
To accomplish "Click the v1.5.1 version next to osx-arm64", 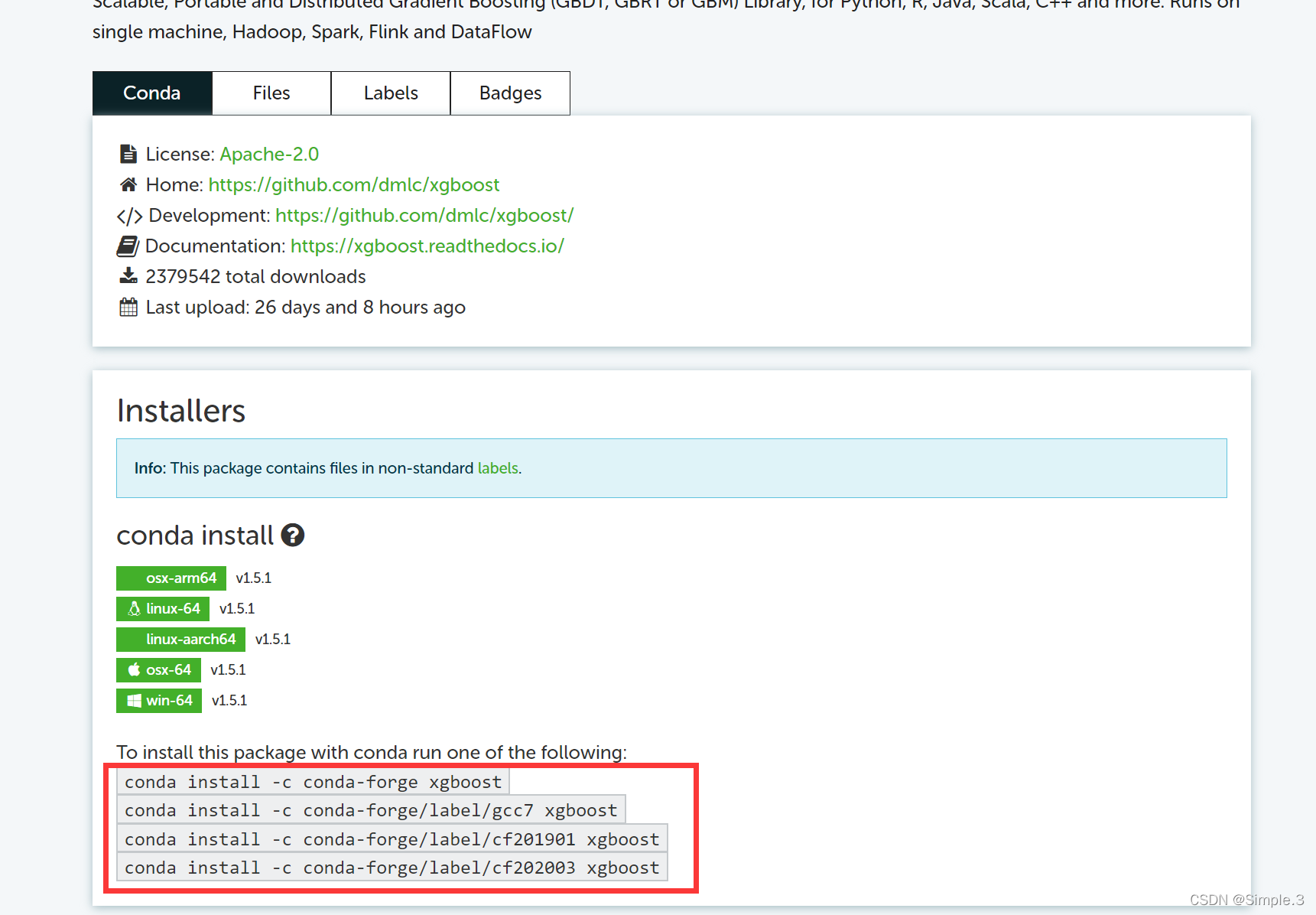I will pos(253,578).
